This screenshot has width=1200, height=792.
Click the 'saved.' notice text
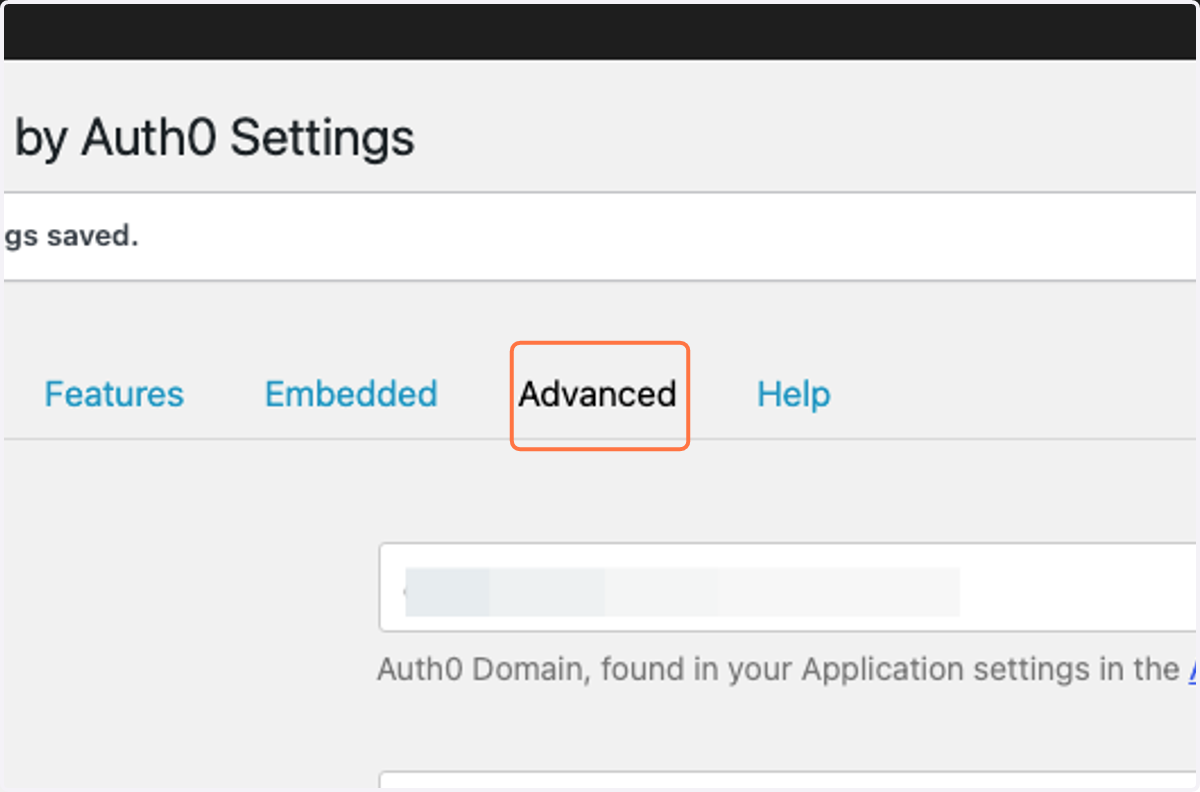(x=94, y=237)
